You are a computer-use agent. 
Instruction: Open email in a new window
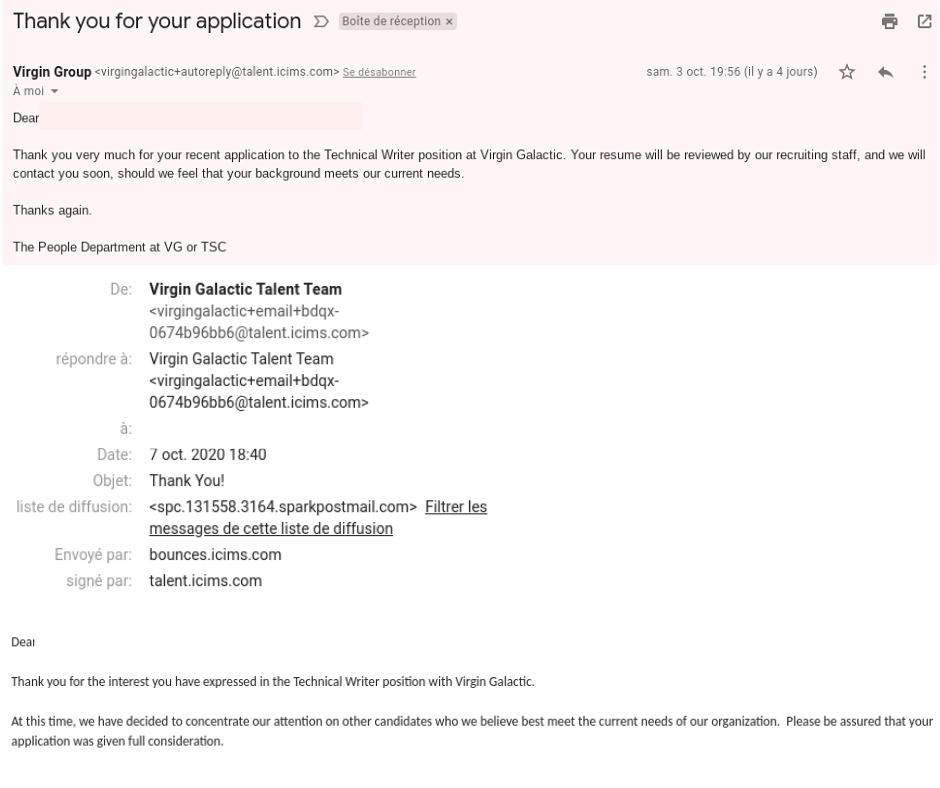pos(924,22)
